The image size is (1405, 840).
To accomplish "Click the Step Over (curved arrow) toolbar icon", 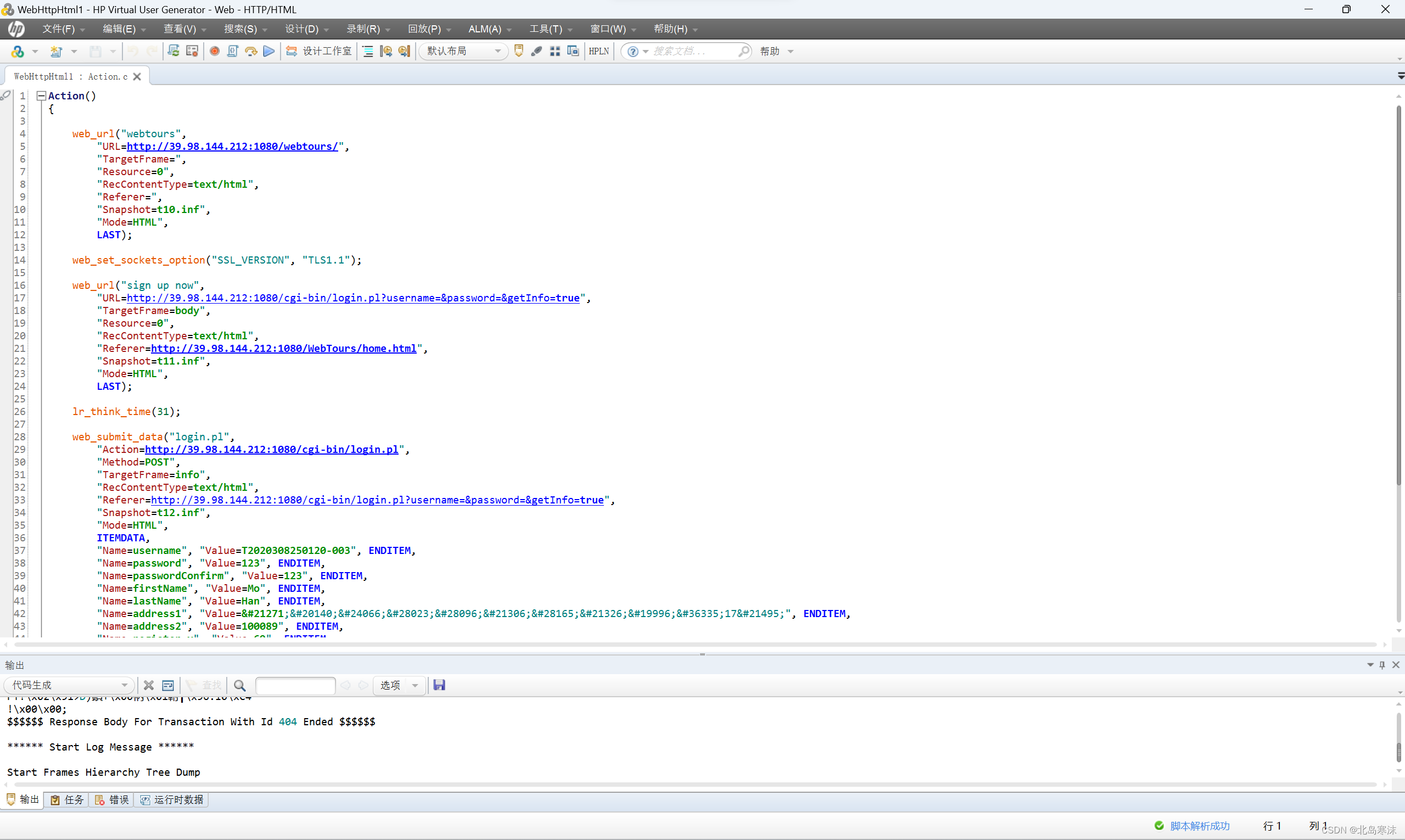I will 251,51.
